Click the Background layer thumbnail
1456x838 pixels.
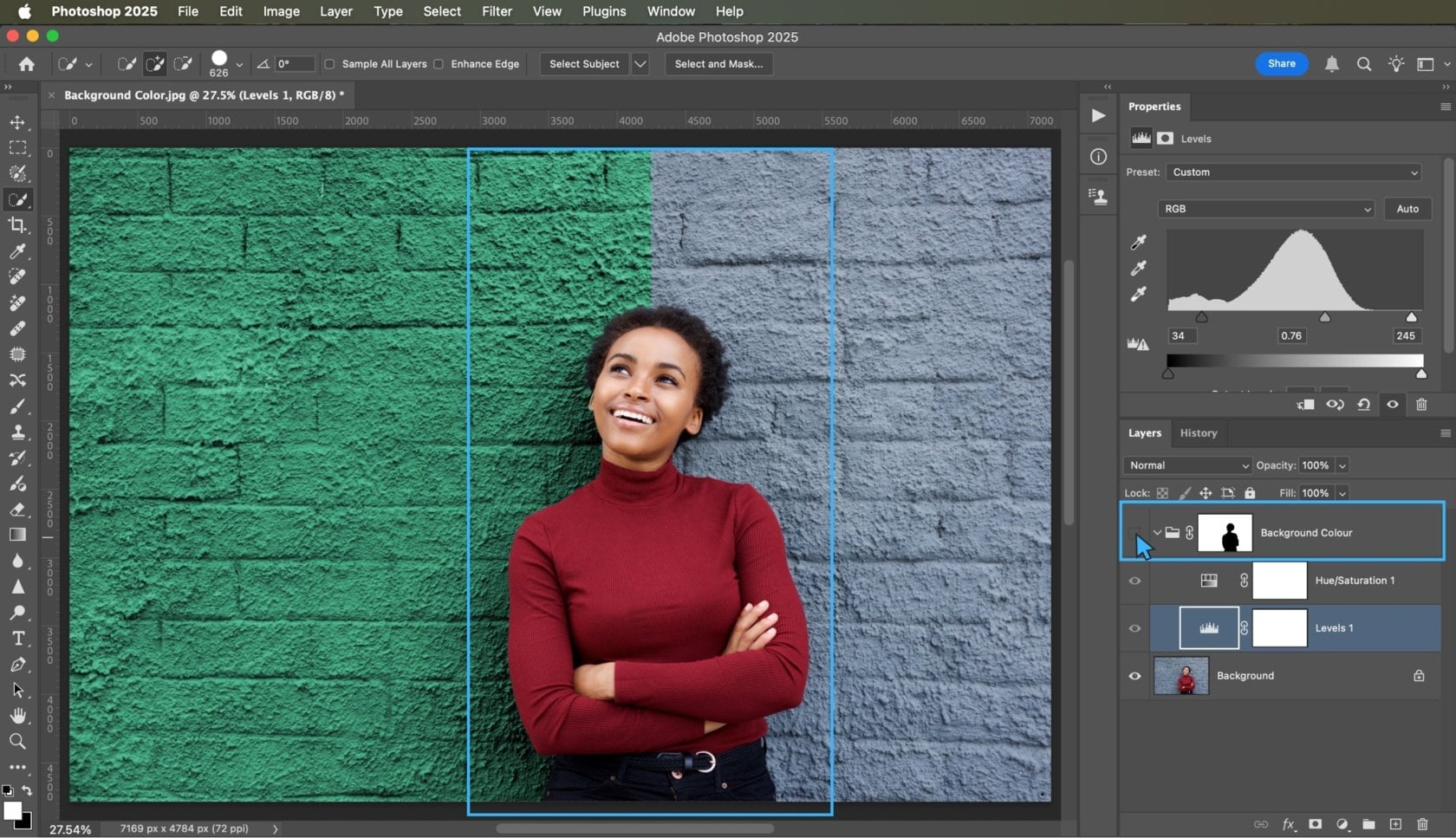point(1181,676)
